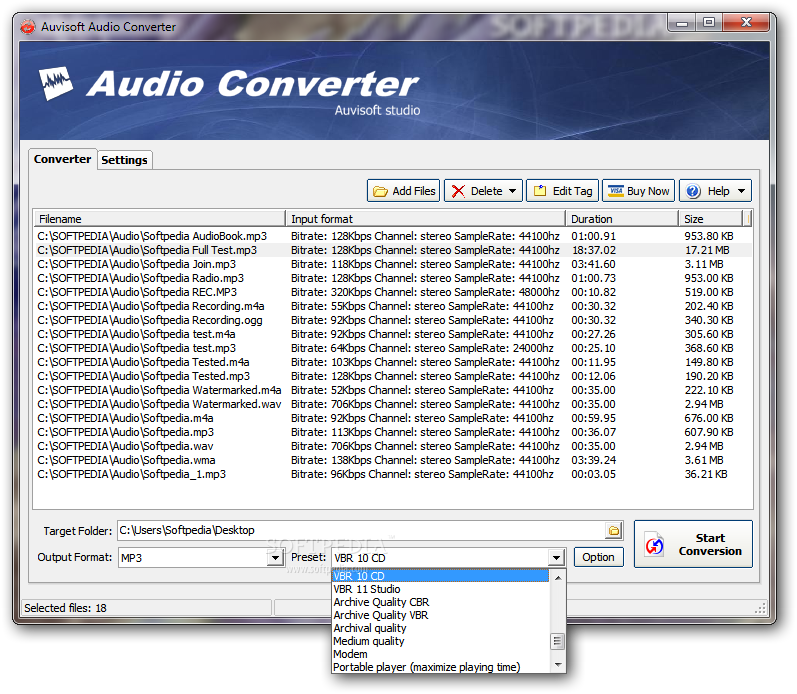
Task: Click the Buy Now button label
Action: [x=648, y=191]
